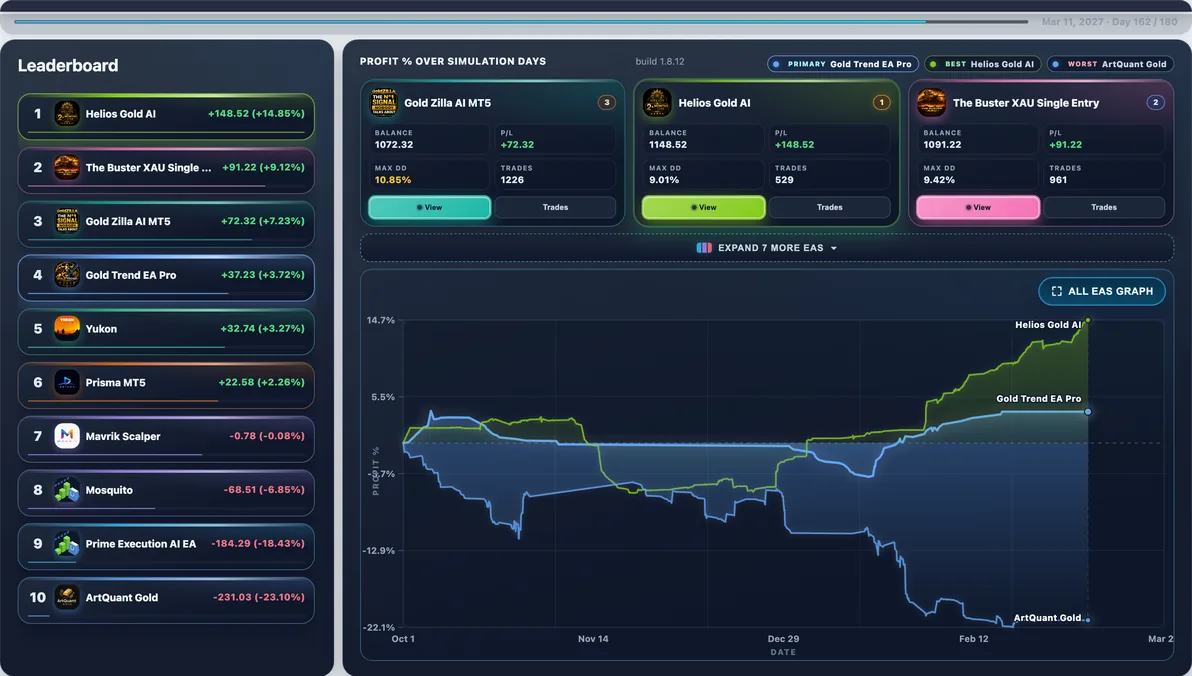The image size is (1192, 676).
Task: Click rank badge 2 on The Buster card
Action: (1156, 103)
